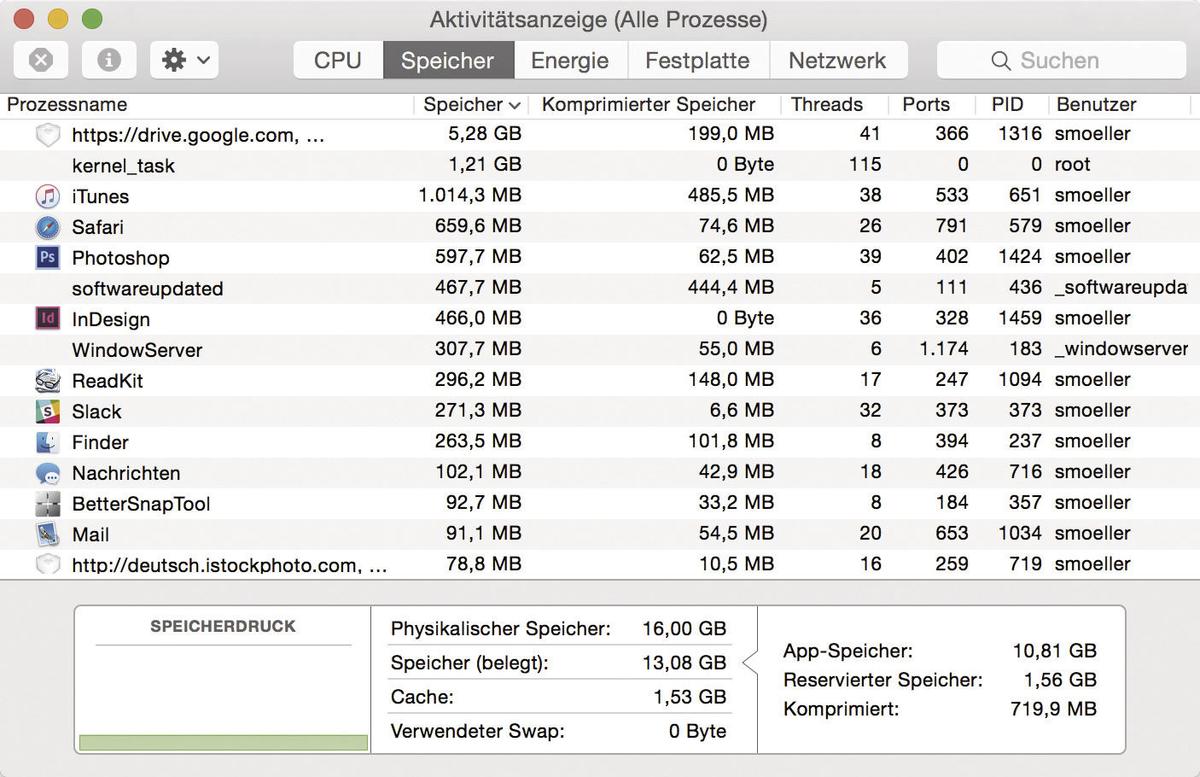Click the 1.014,3 MB memory value
This screenshot has width=1200, height=777.
pos(470,196)
